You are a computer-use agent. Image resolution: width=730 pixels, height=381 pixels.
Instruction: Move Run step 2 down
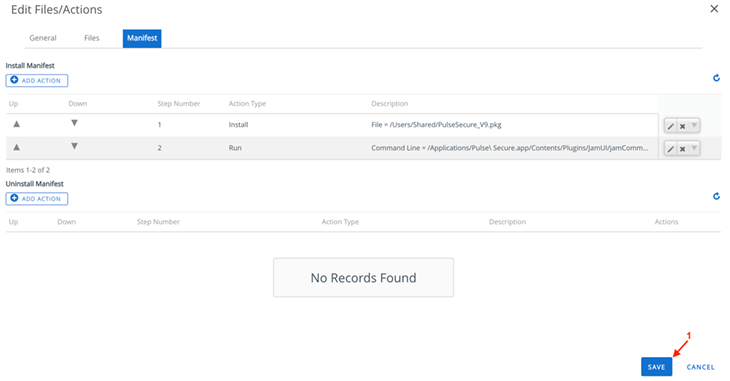pos(74,146)
